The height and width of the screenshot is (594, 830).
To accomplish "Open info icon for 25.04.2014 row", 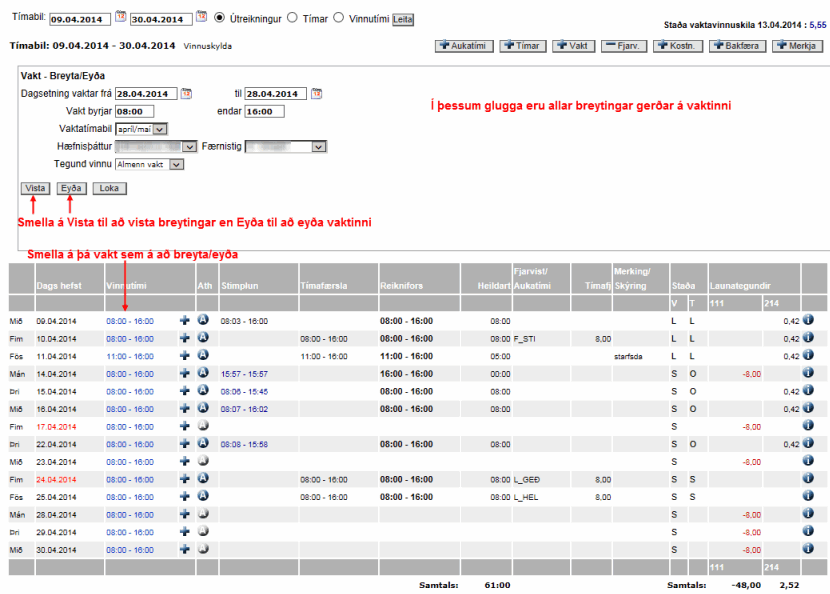I will [808, 496].
